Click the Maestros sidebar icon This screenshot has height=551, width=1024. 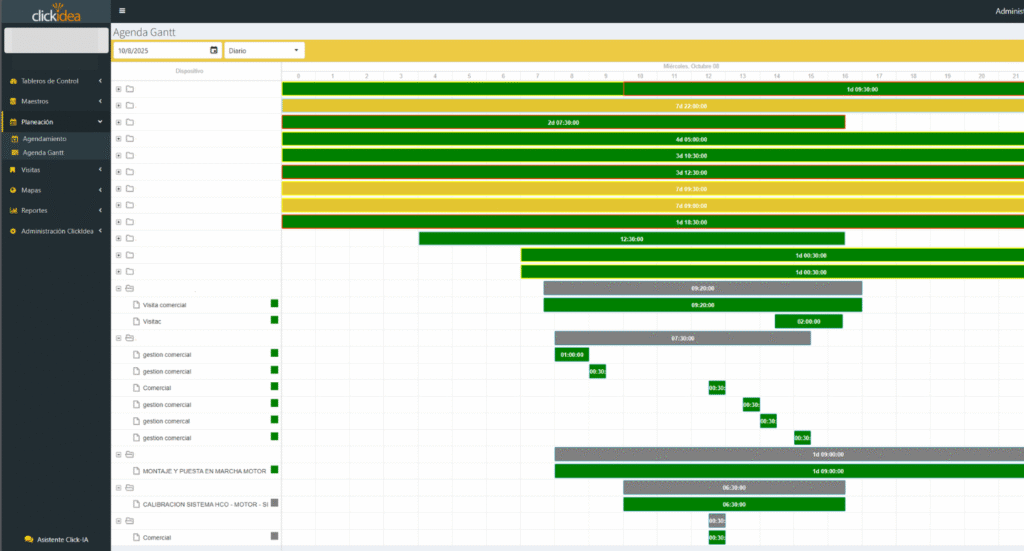[x=12, y=101]
